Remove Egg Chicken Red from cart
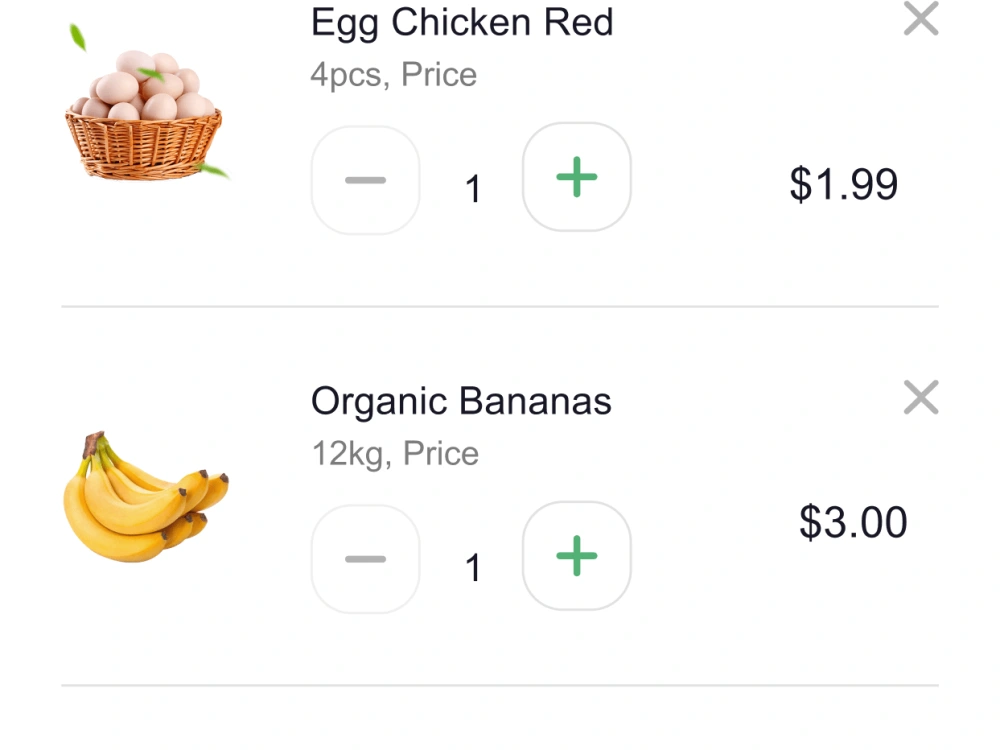1000x750 pixels. click(x=921, y=18)
